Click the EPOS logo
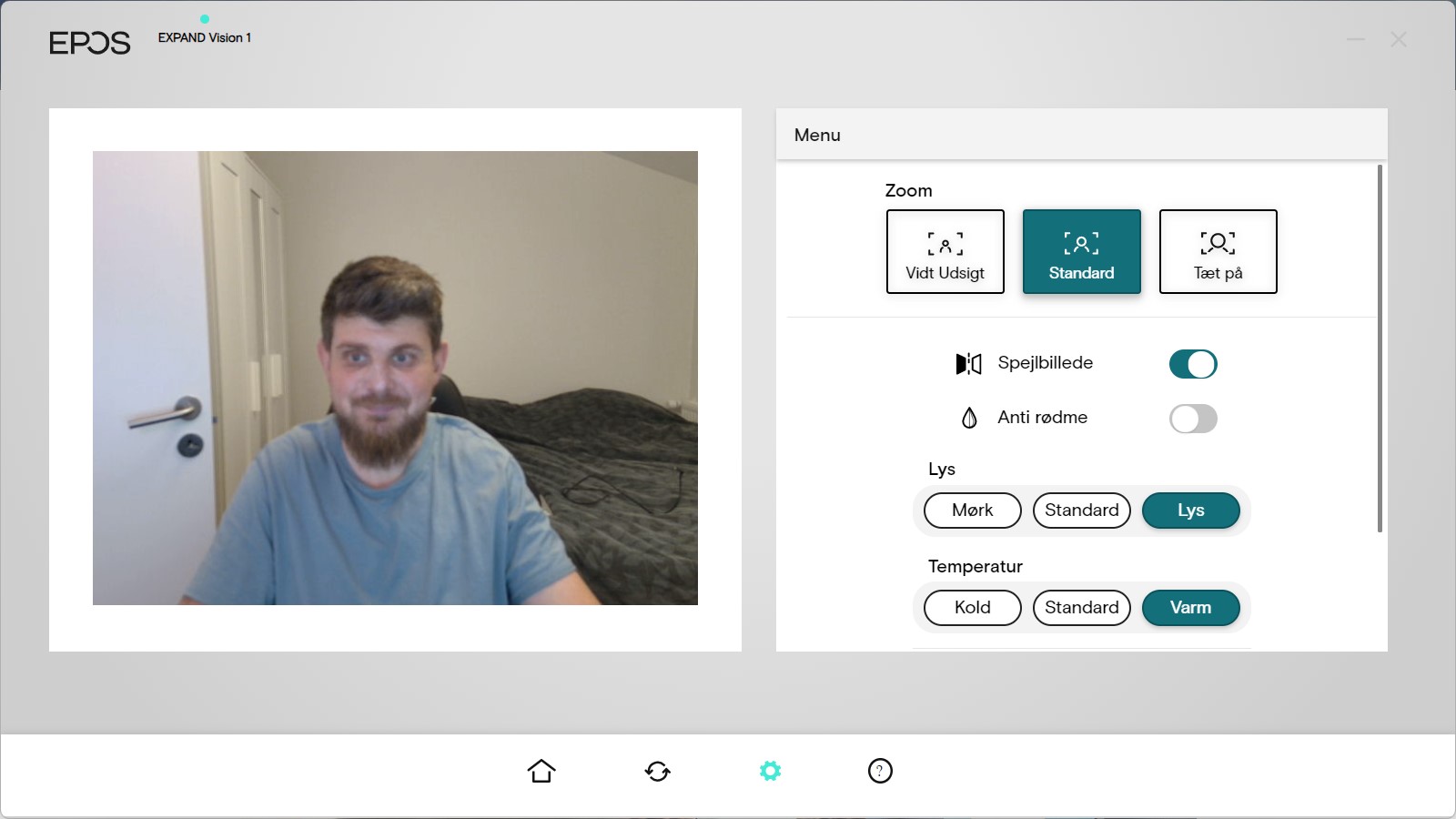This screenshot has width=1456, height=819. click(89, 43)
